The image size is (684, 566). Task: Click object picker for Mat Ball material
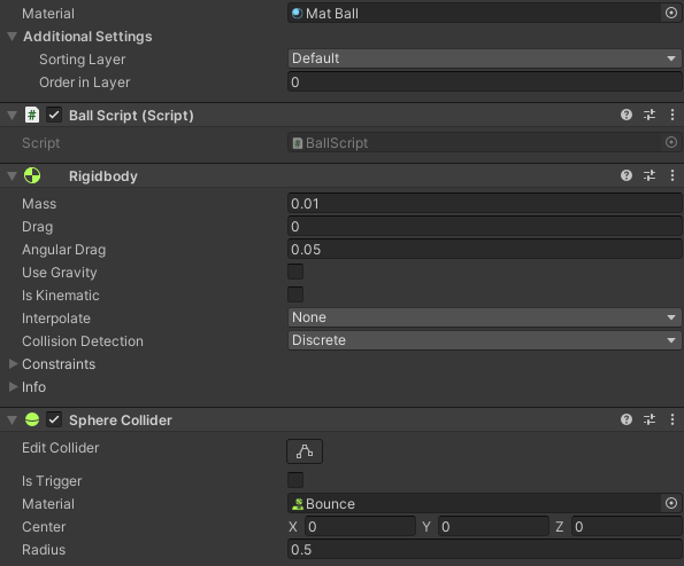671,13
